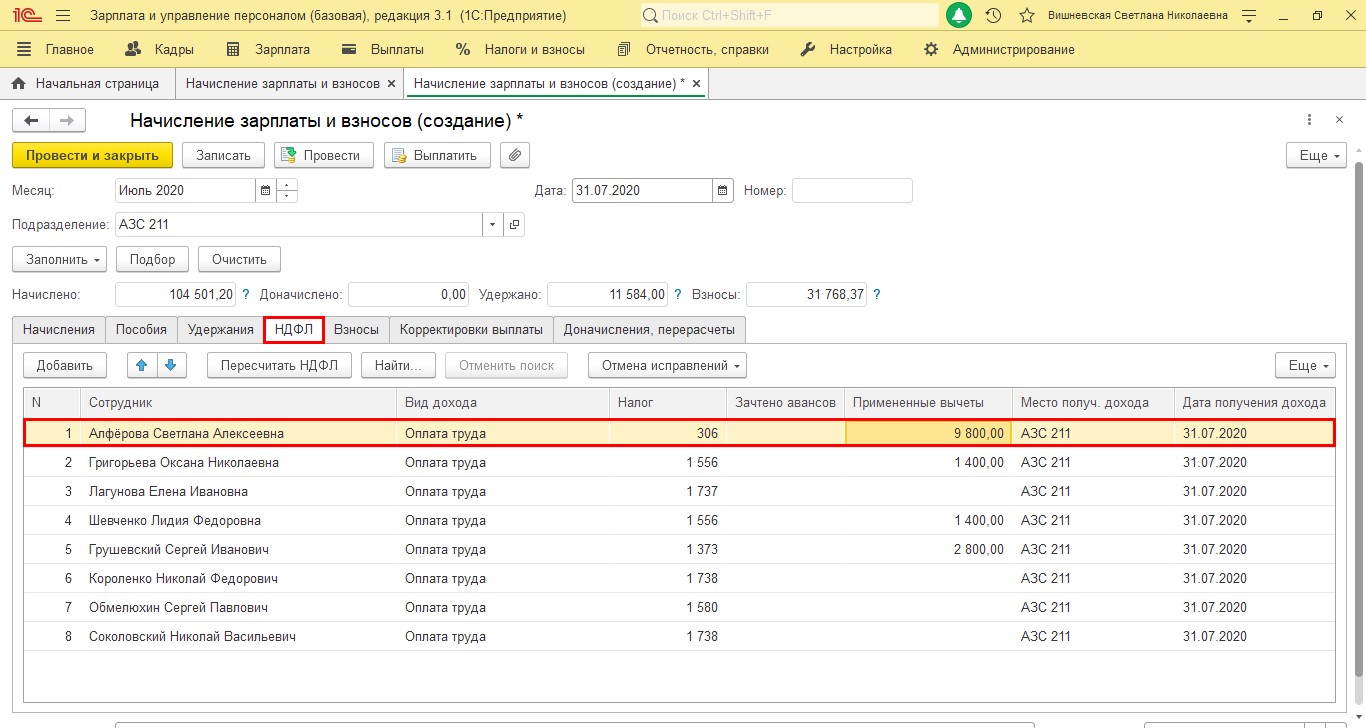
Task: Open the hamburger functions menu
Action: coord(63,16)
